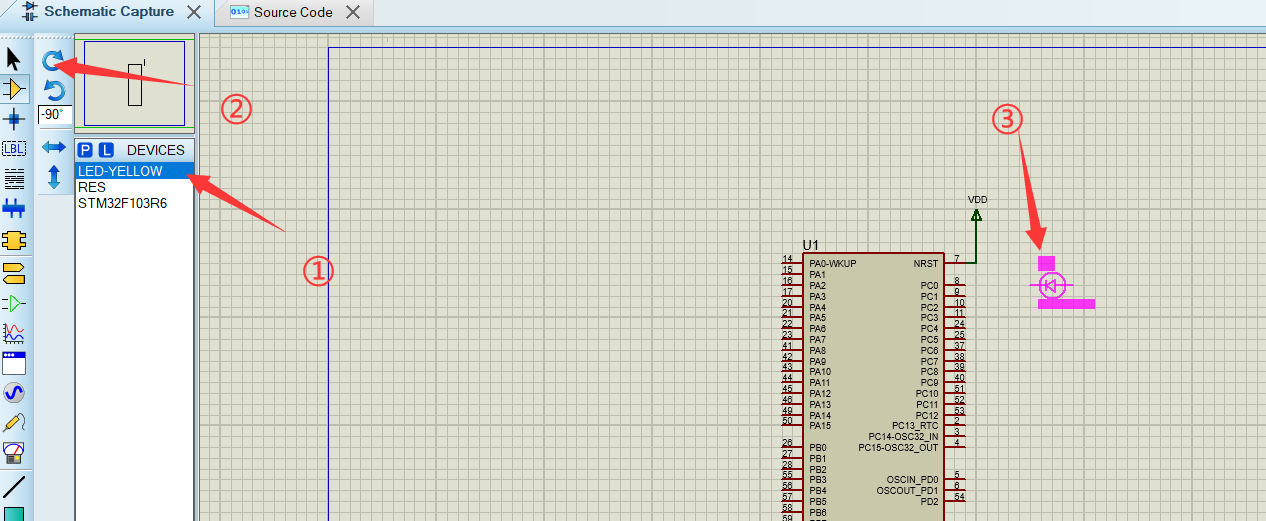Select the Component mode tool
The height and width of the screenshot is (521, 1266).
(14, 89)
